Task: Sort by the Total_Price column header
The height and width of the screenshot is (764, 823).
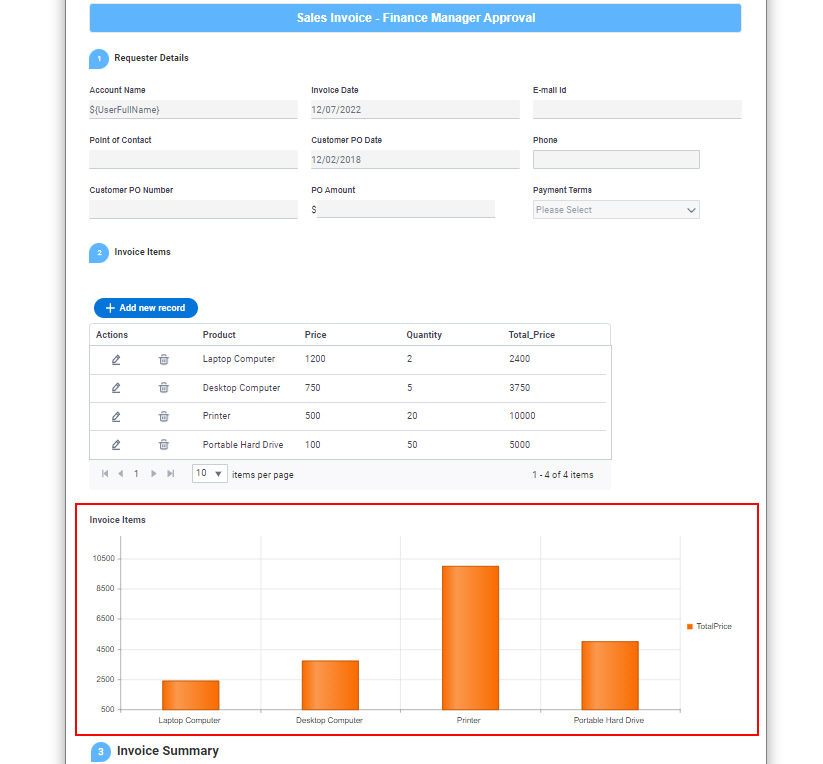Action: (x=532, y=335)
